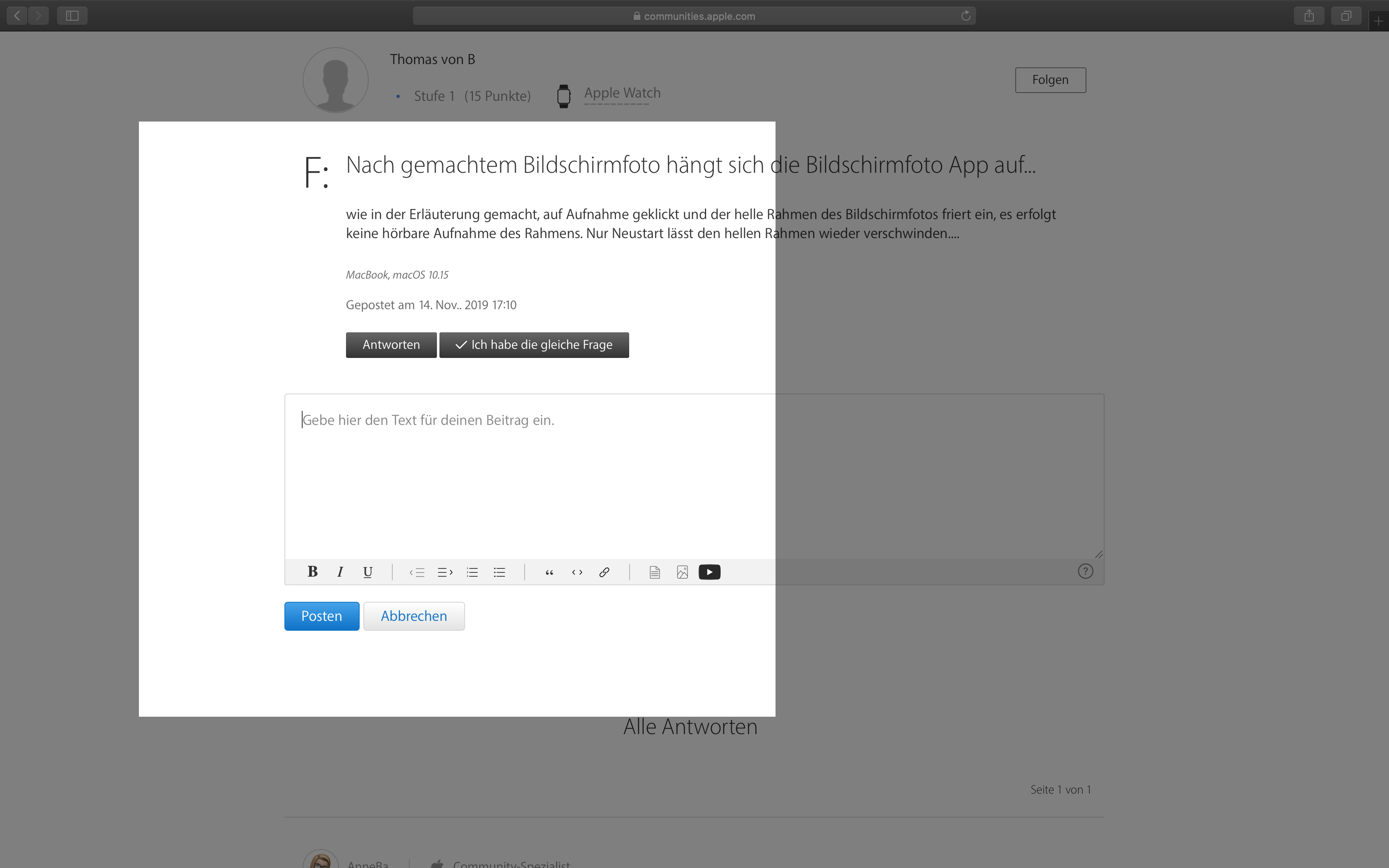1389x868 pixels.
Task: Reload page in Safari address bar
Action: (965, 16)
